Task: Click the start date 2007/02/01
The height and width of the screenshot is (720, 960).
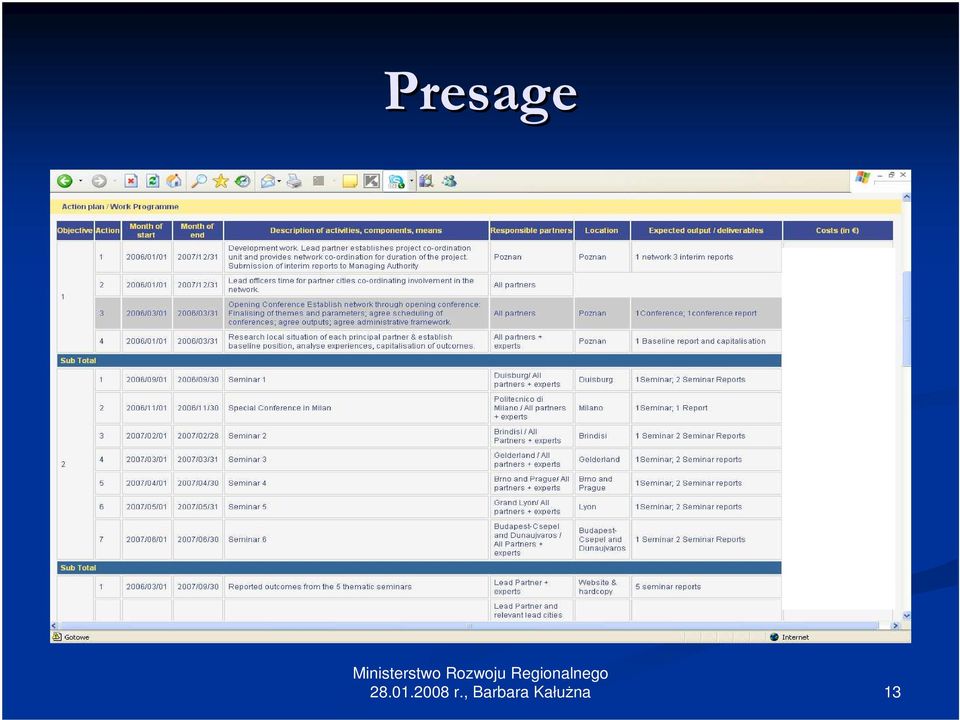Action: pos(146,436)
